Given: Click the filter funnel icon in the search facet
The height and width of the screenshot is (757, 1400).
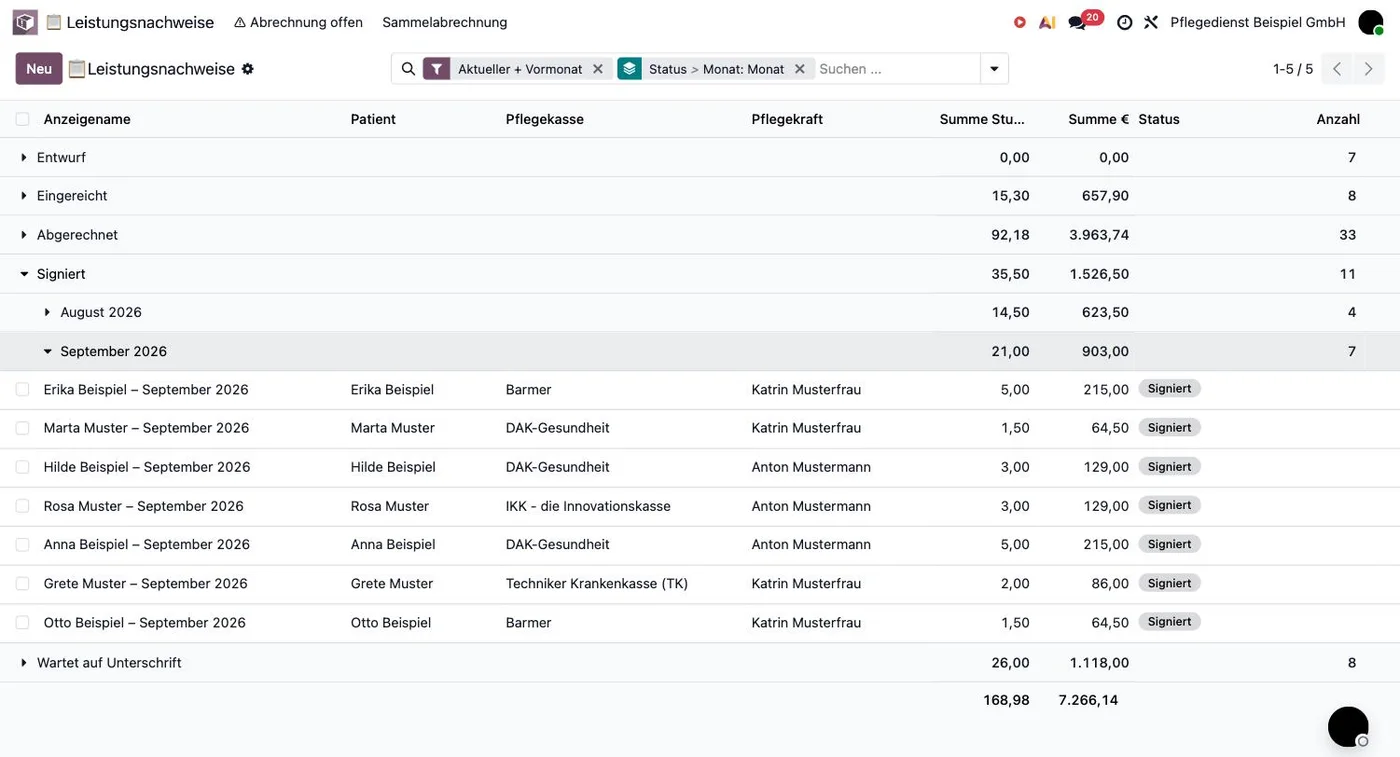Looking at the screenshot, I should tap(436, 69).
